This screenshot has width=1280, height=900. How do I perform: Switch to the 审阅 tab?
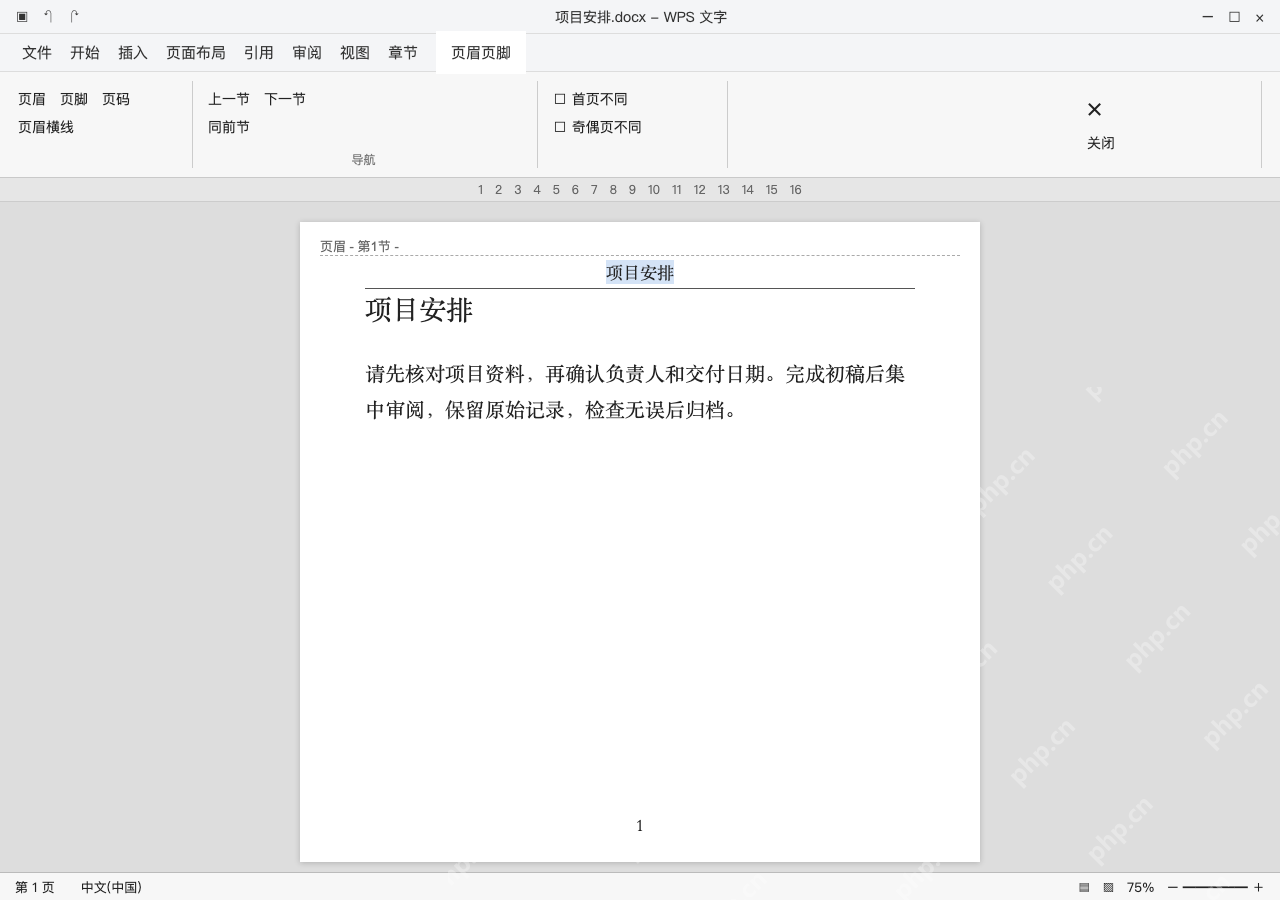[x=307, y=53]
